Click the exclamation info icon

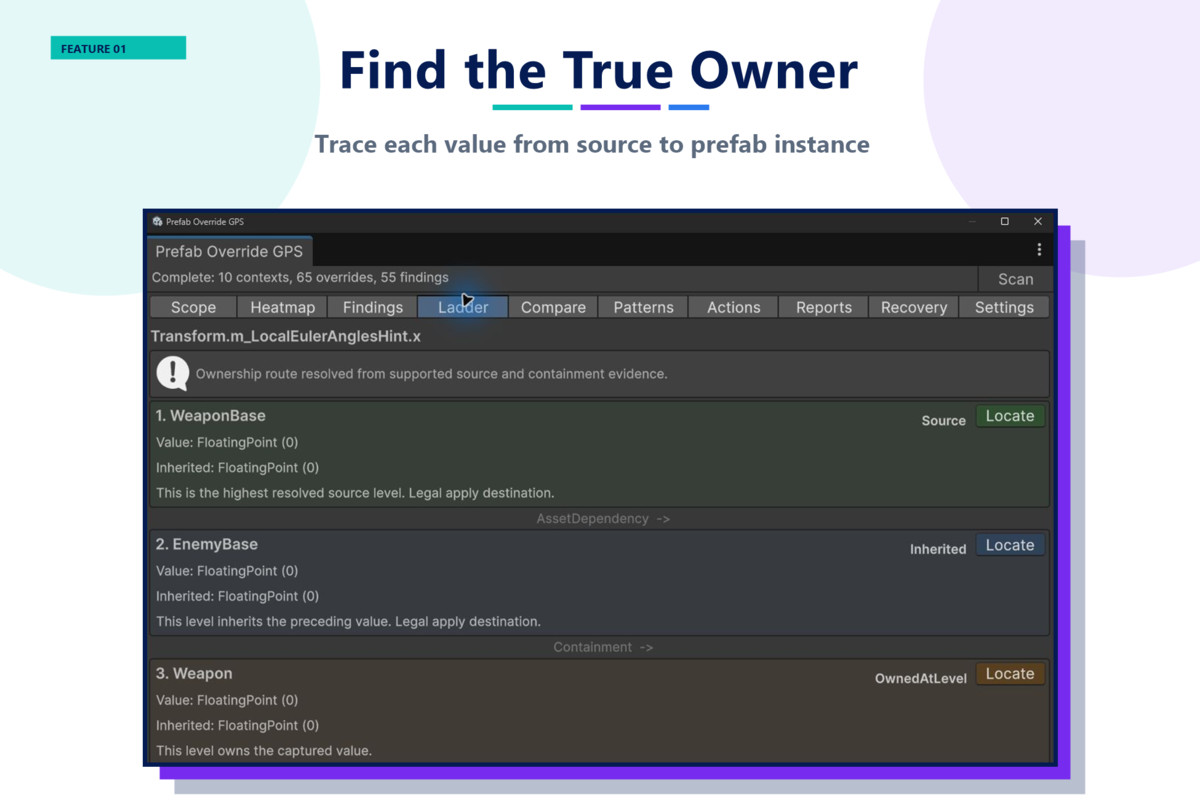[x=173, y=374]
